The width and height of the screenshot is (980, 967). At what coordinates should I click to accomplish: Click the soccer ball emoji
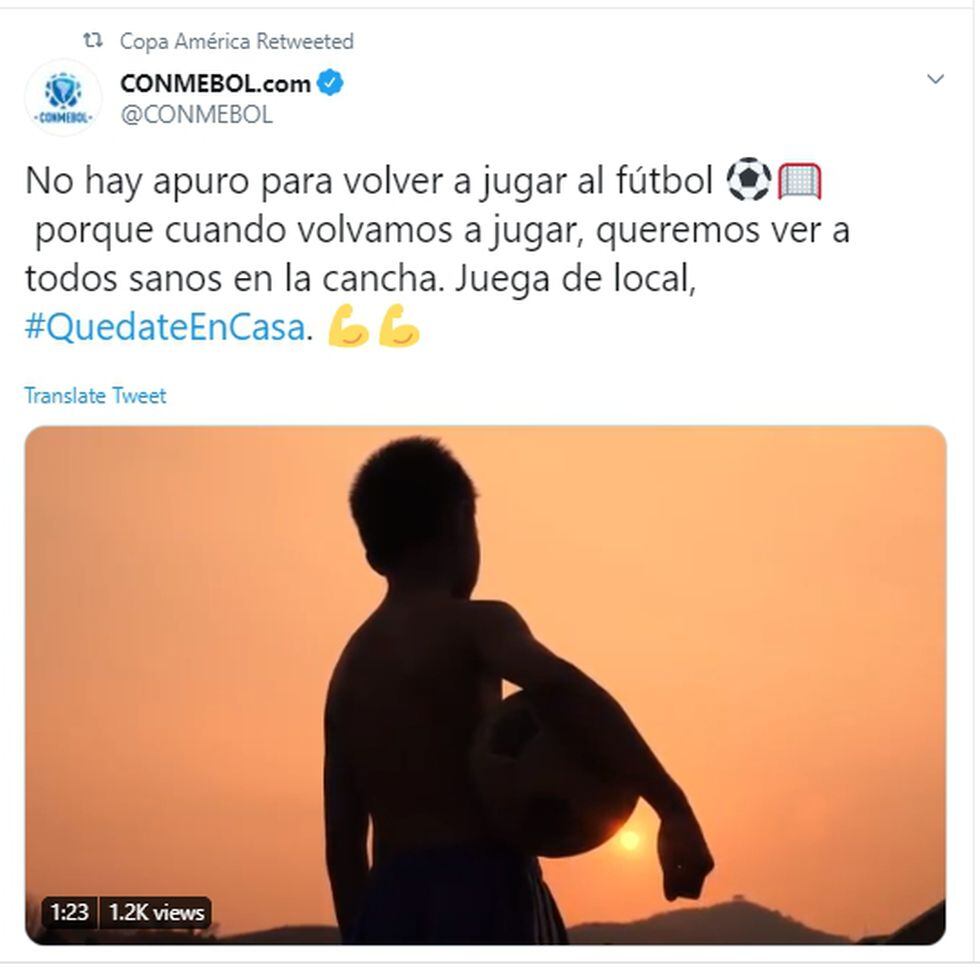click(749, 180)
